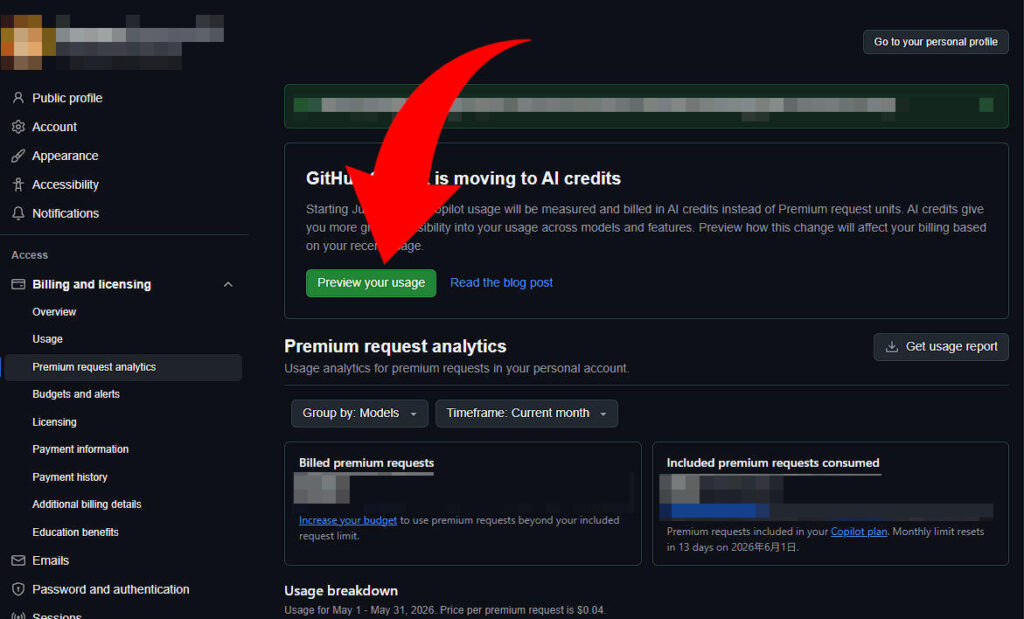Open Password and authentication settings

pos(110,589)
